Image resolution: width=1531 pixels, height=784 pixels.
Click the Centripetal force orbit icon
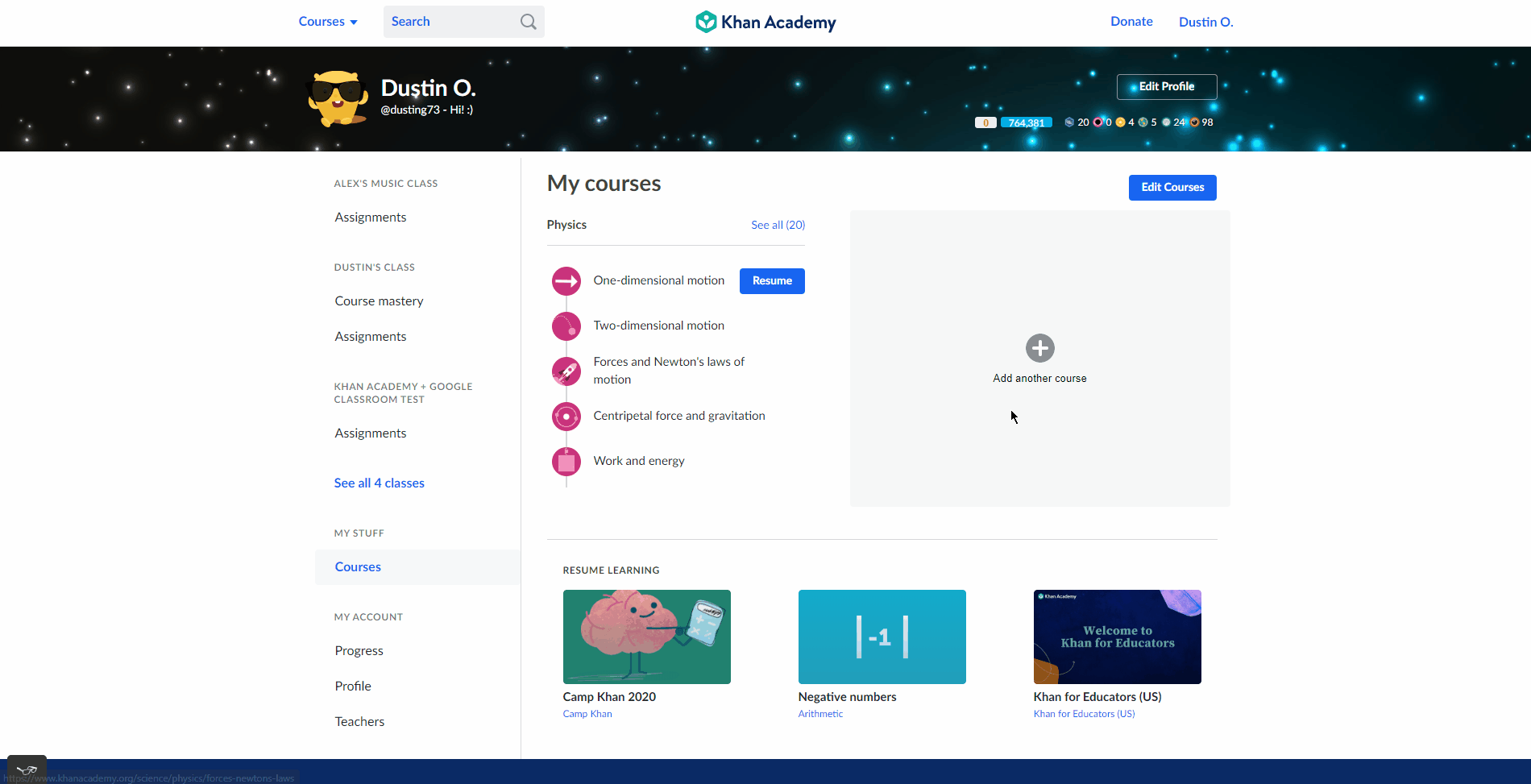[x=566, y=417]
